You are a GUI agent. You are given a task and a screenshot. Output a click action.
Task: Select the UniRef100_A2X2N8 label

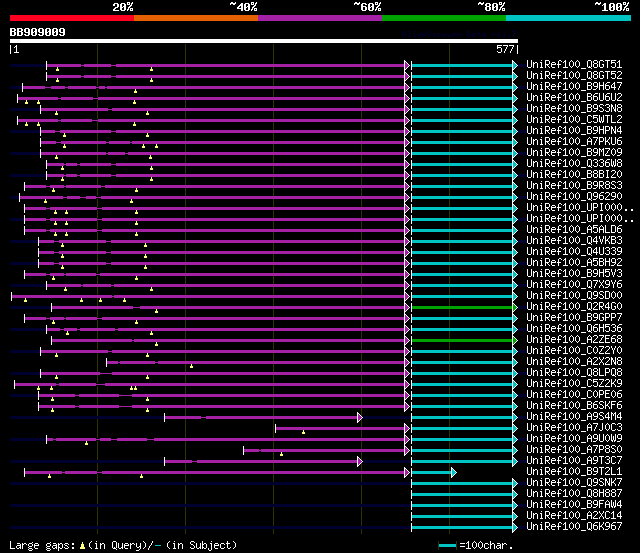[x=574, y=362]
